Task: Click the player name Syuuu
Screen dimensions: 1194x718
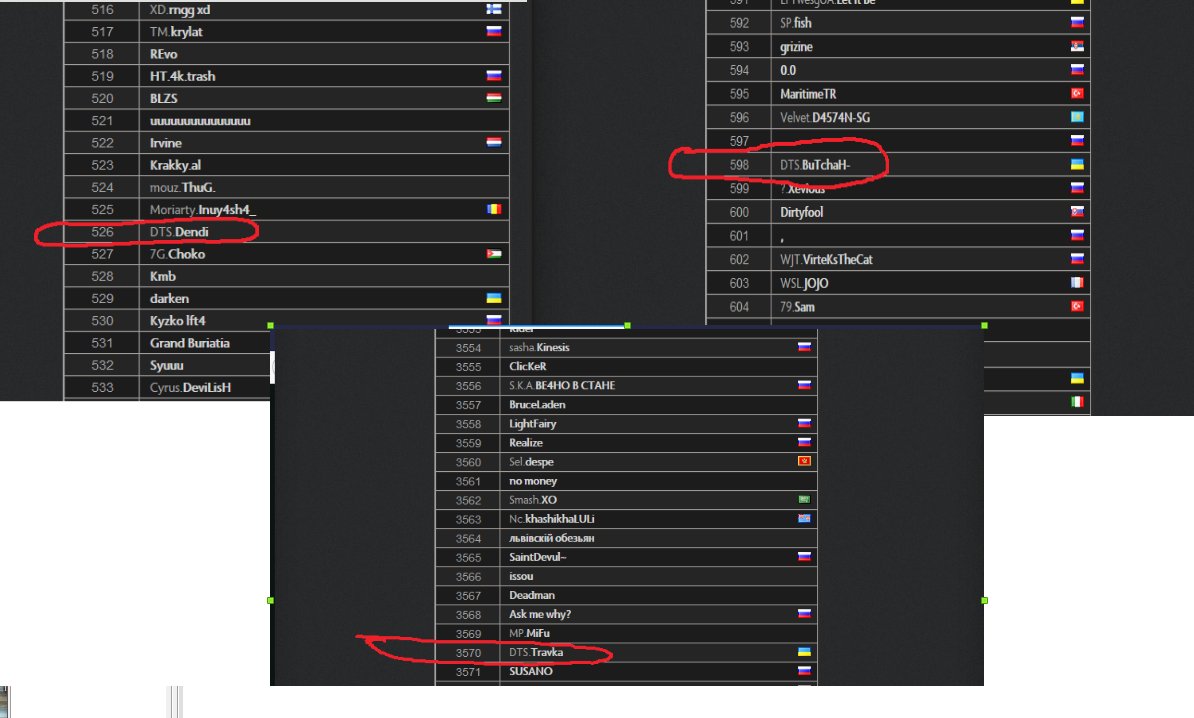Action: [167, 365]
